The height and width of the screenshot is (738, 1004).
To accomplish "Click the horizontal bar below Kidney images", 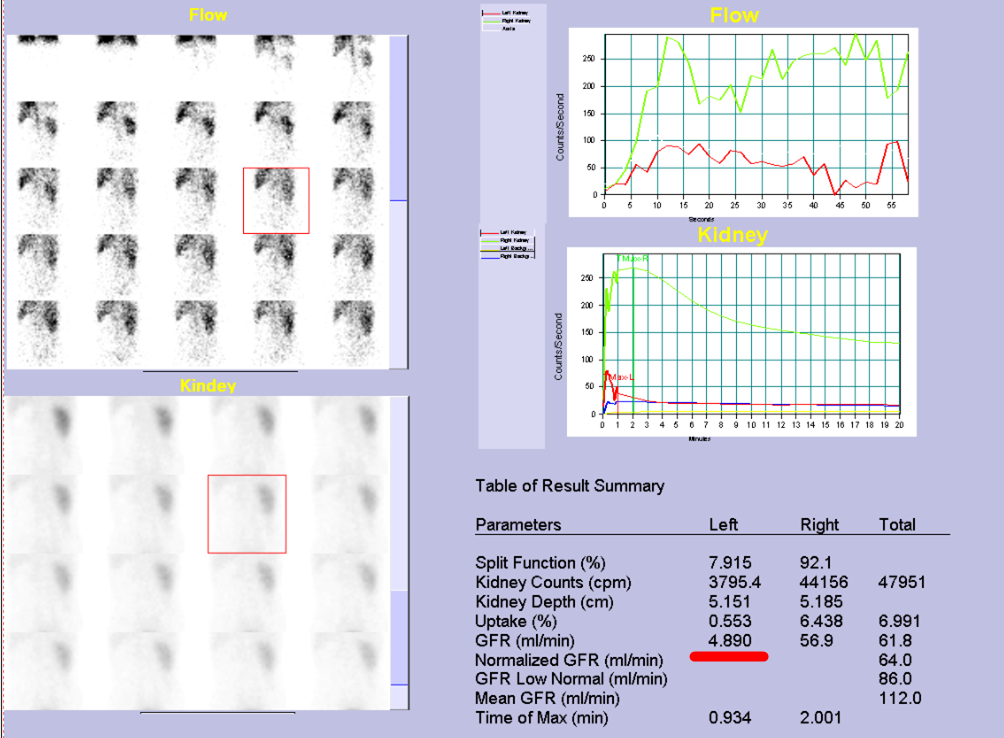I will (x=217, y=713).
